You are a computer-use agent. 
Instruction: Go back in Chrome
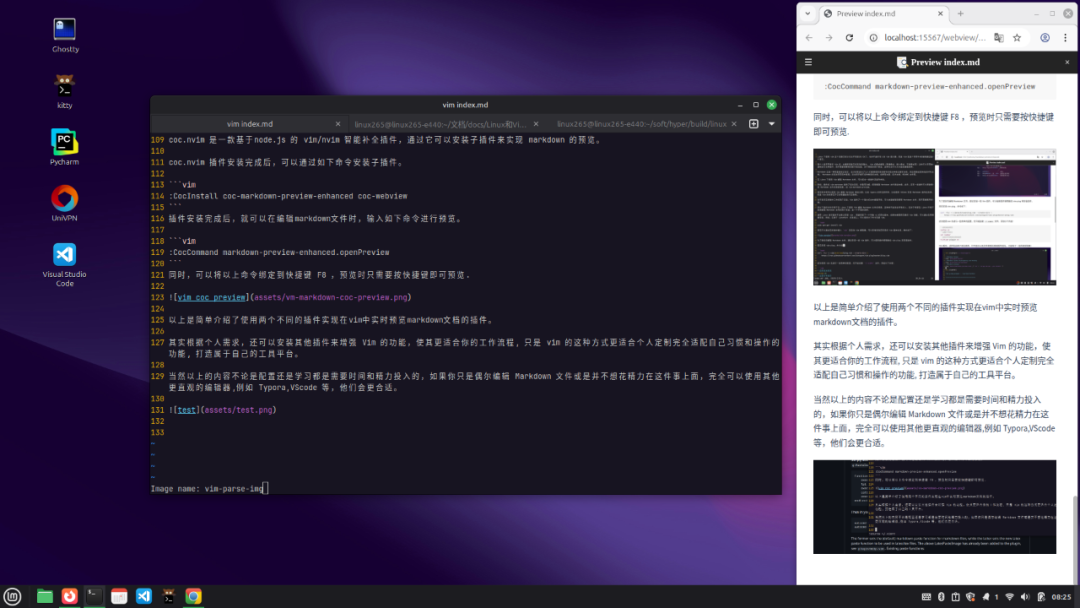[809, 38]
